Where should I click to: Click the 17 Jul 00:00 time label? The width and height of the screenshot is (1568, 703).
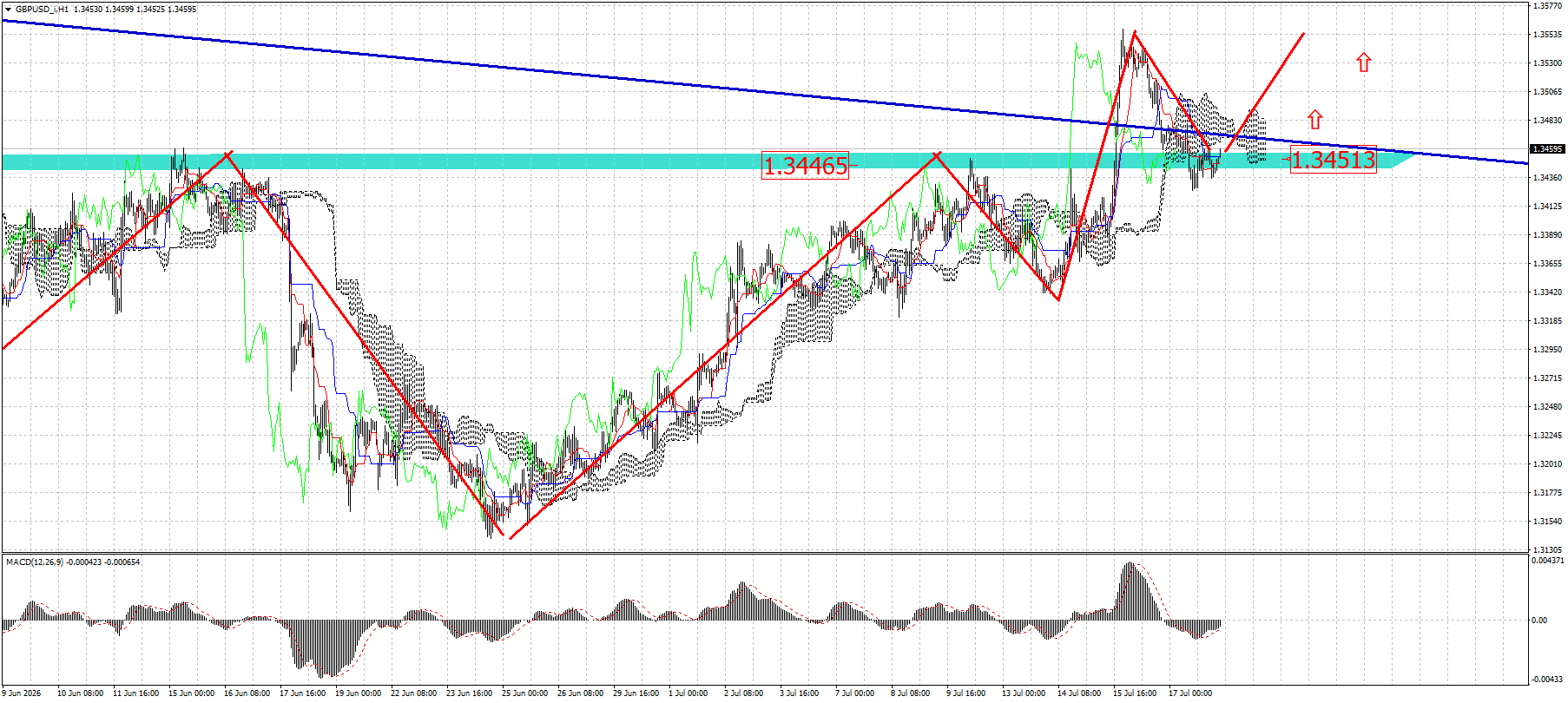click(1190, 693)
